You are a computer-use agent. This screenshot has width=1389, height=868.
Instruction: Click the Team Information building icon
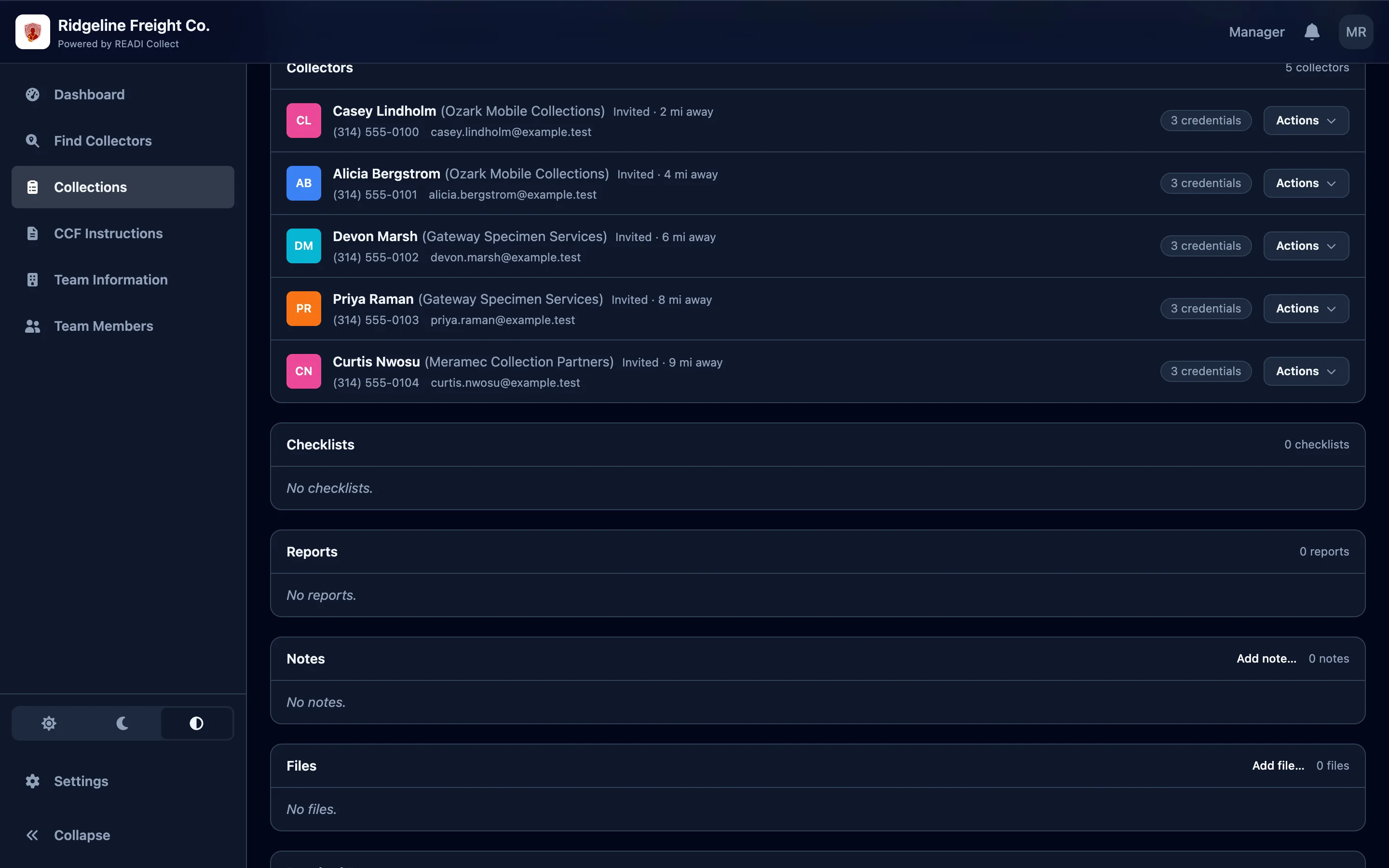pyautogui.click(x=33, y=280)
